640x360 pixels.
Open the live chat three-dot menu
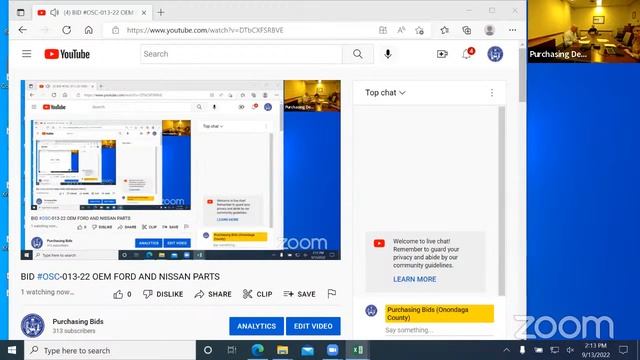click(x=492, y=93)
